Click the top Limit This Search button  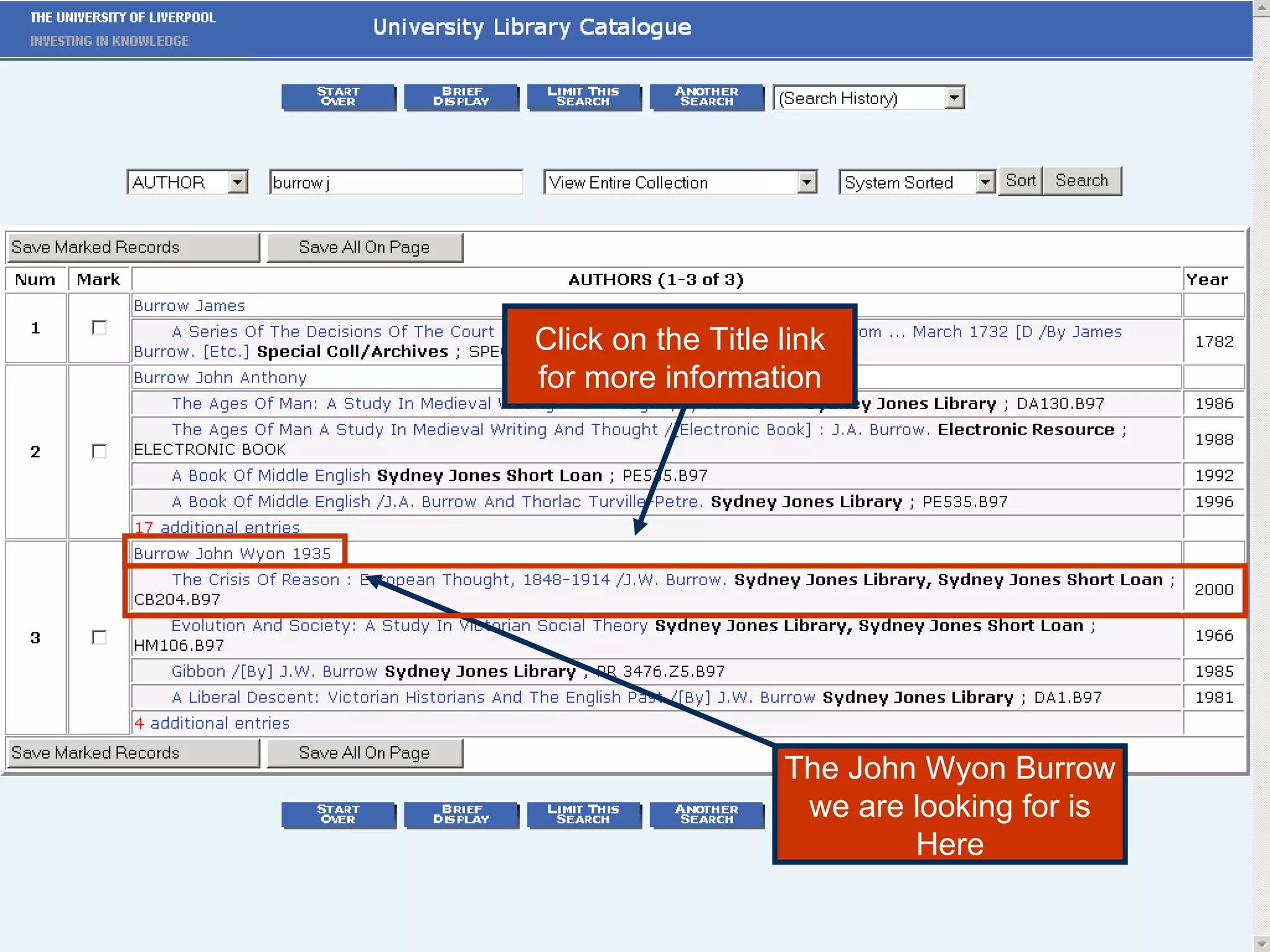point(583,97)
